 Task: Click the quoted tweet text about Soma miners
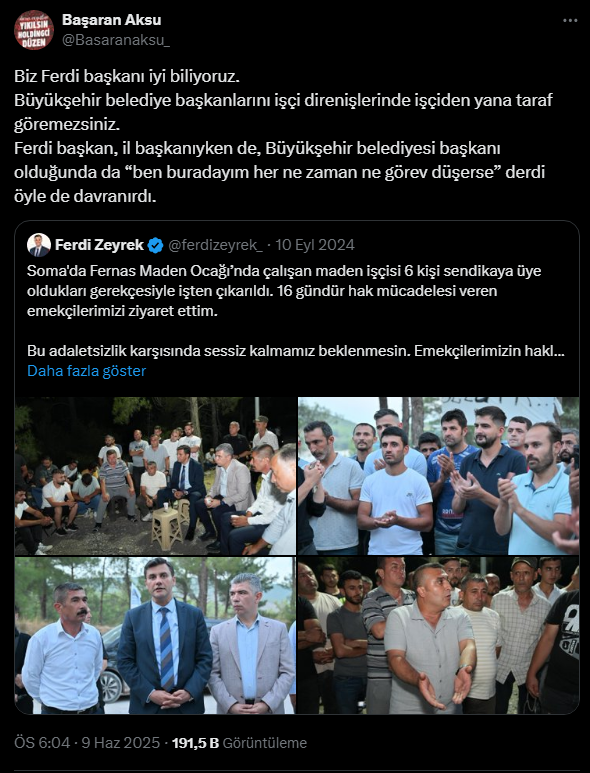click(296, 311)
